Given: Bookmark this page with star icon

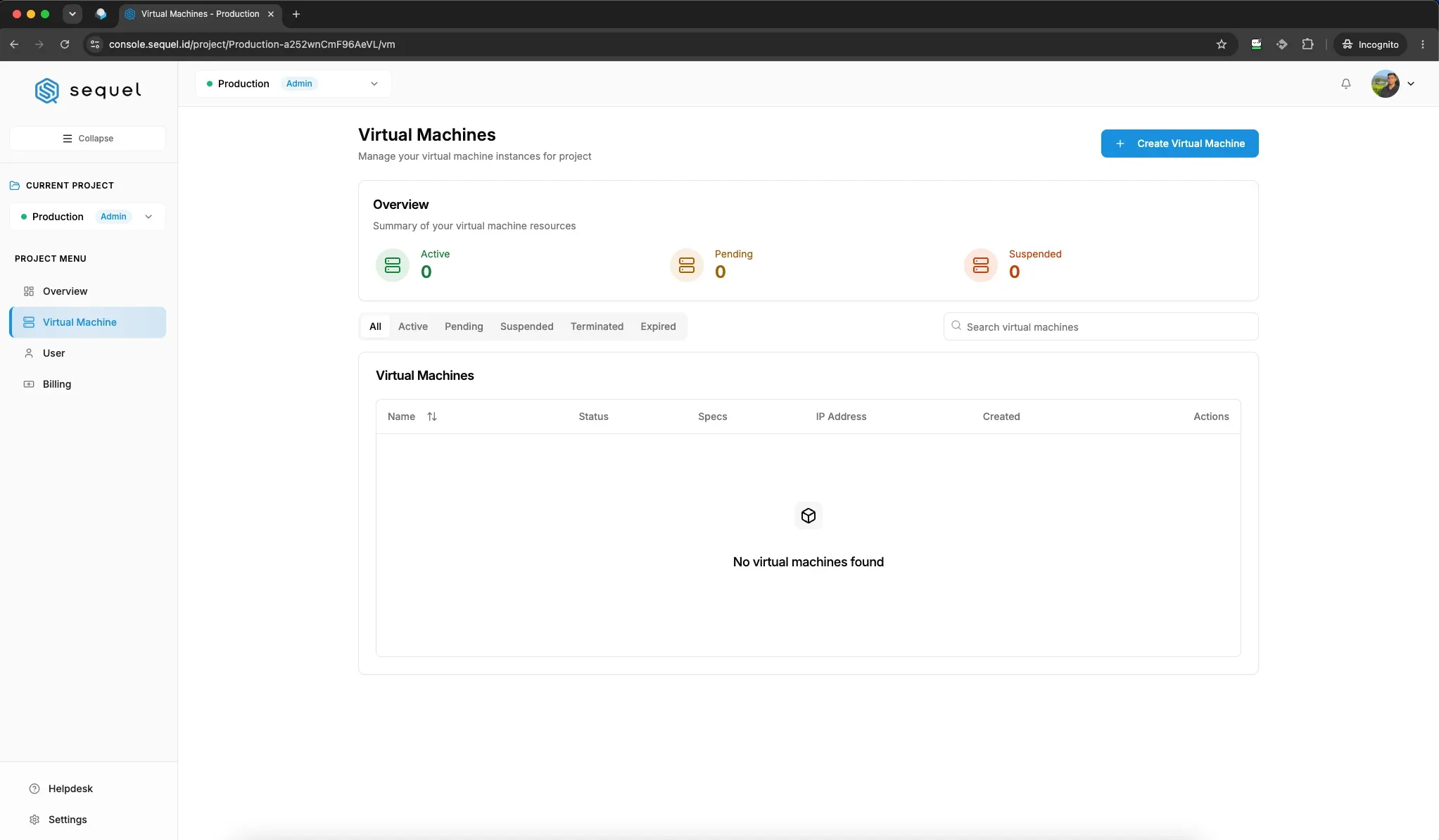Looking at the screenshot, I should coord(1222,44).
